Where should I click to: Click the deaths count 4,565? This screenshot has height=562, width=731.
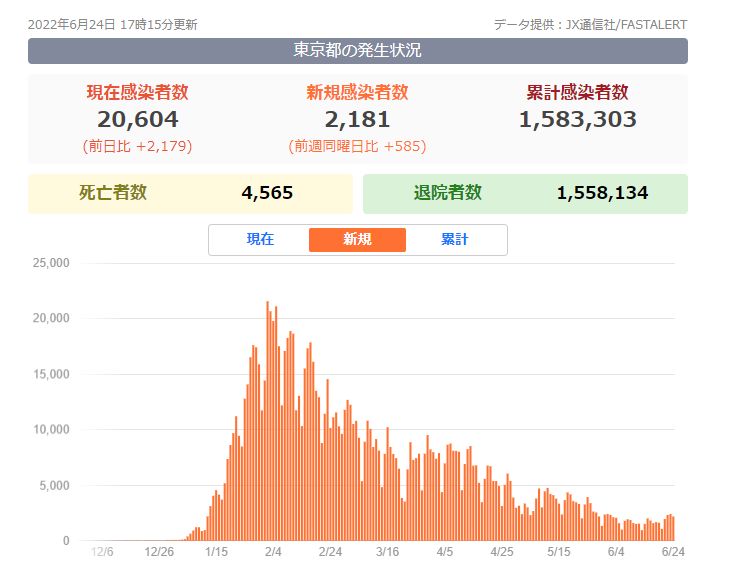267,193
